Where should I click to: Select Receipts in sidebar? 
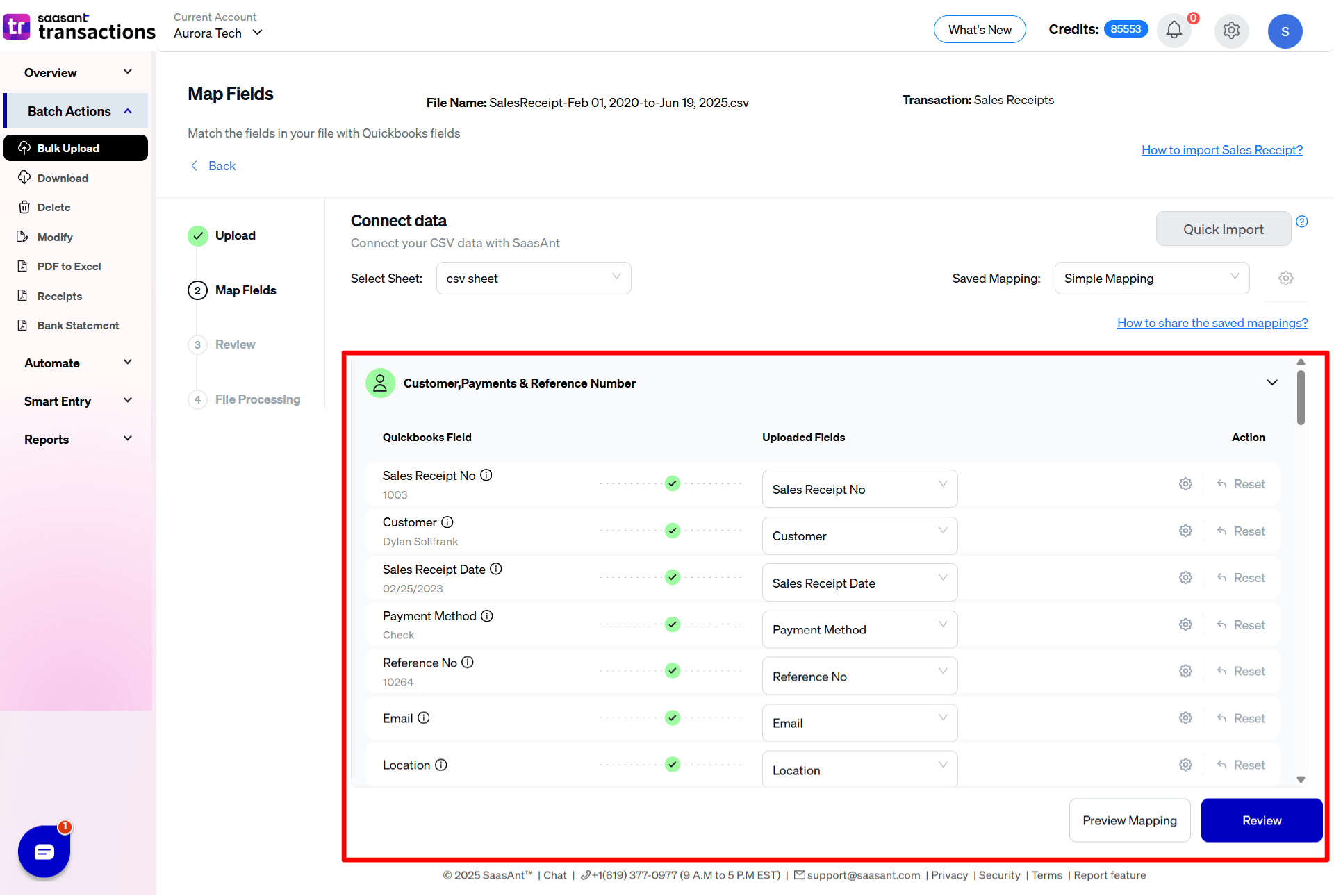(59, 296)
